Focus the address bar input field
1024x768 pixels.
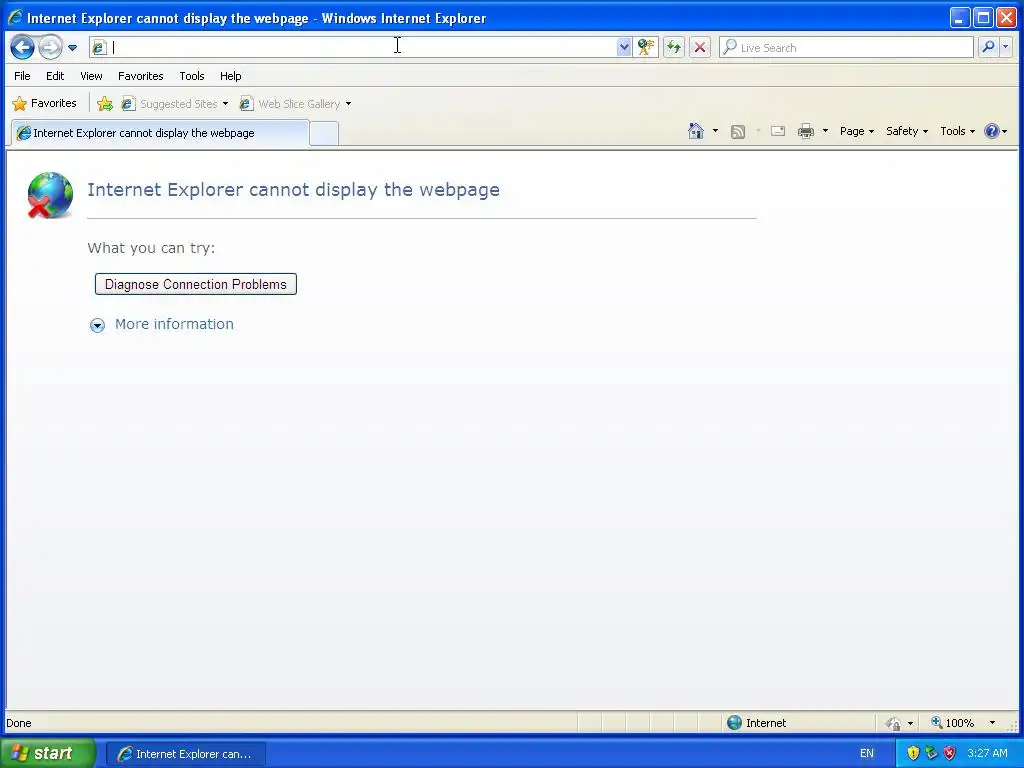coord(362,47)
